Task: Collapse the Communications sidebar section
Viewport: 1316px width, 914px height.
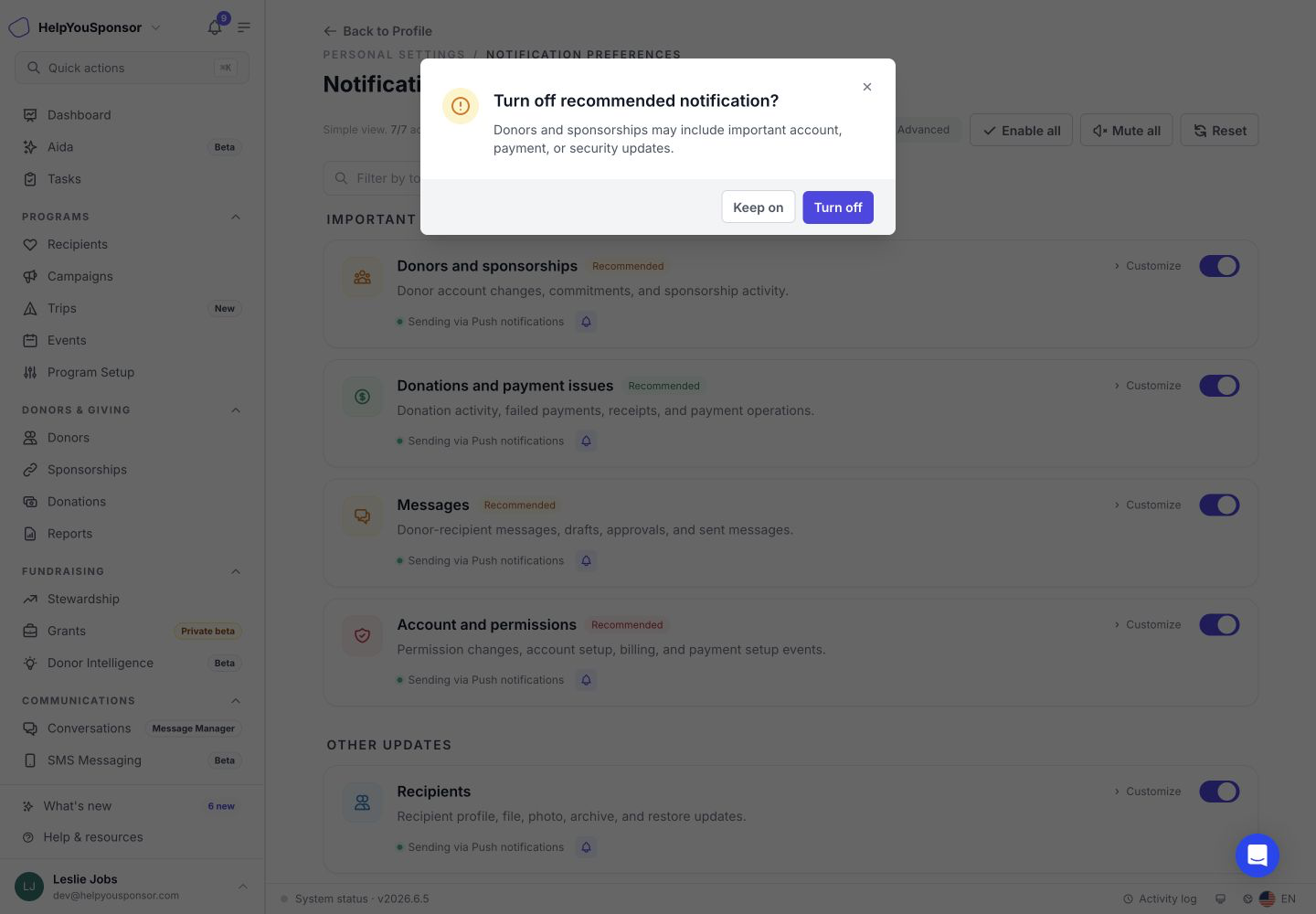Action: tap(236, 701)
